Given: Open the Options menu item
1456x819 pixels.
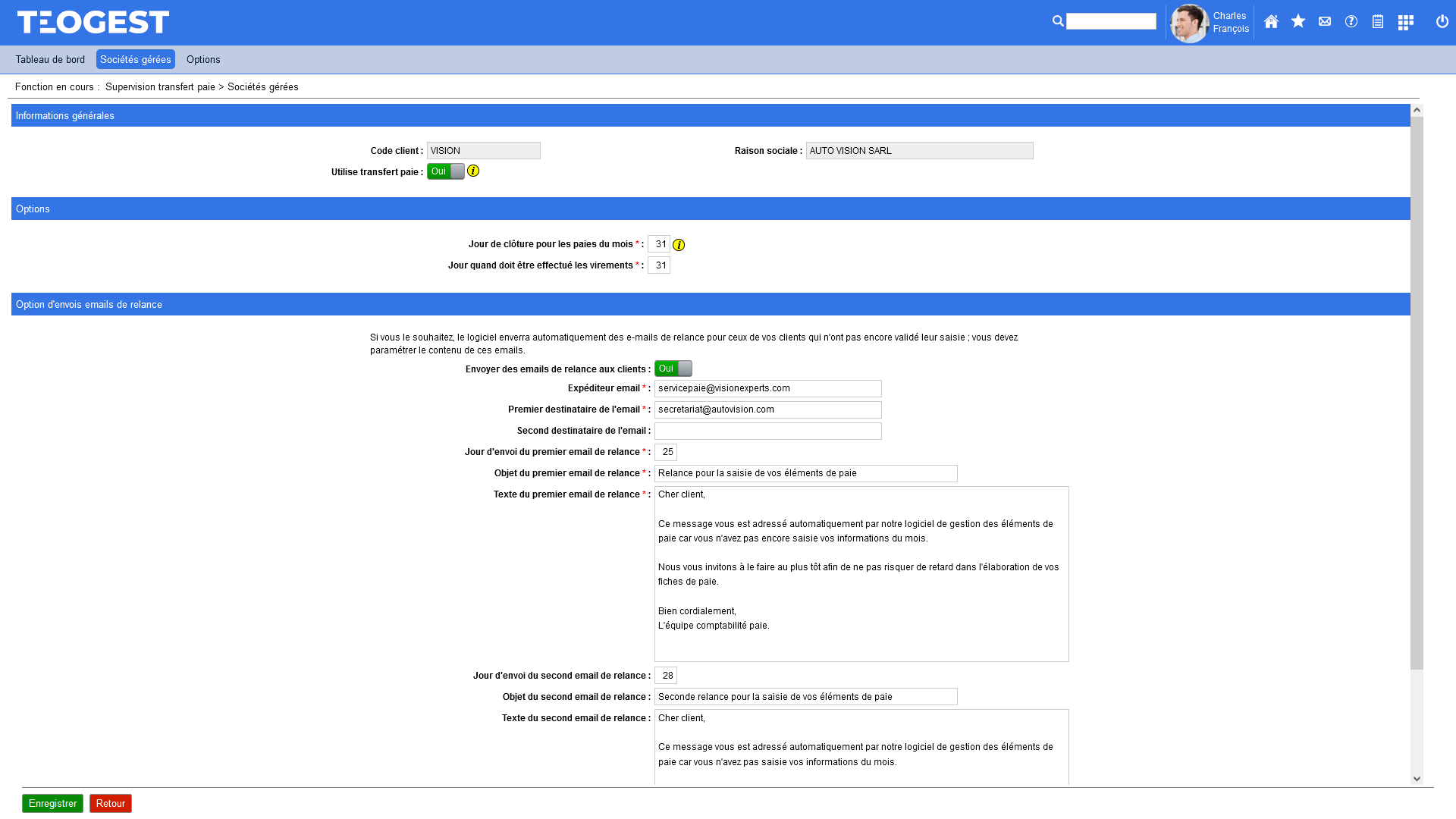Looking at the screenshot, I should click(203, 60).
